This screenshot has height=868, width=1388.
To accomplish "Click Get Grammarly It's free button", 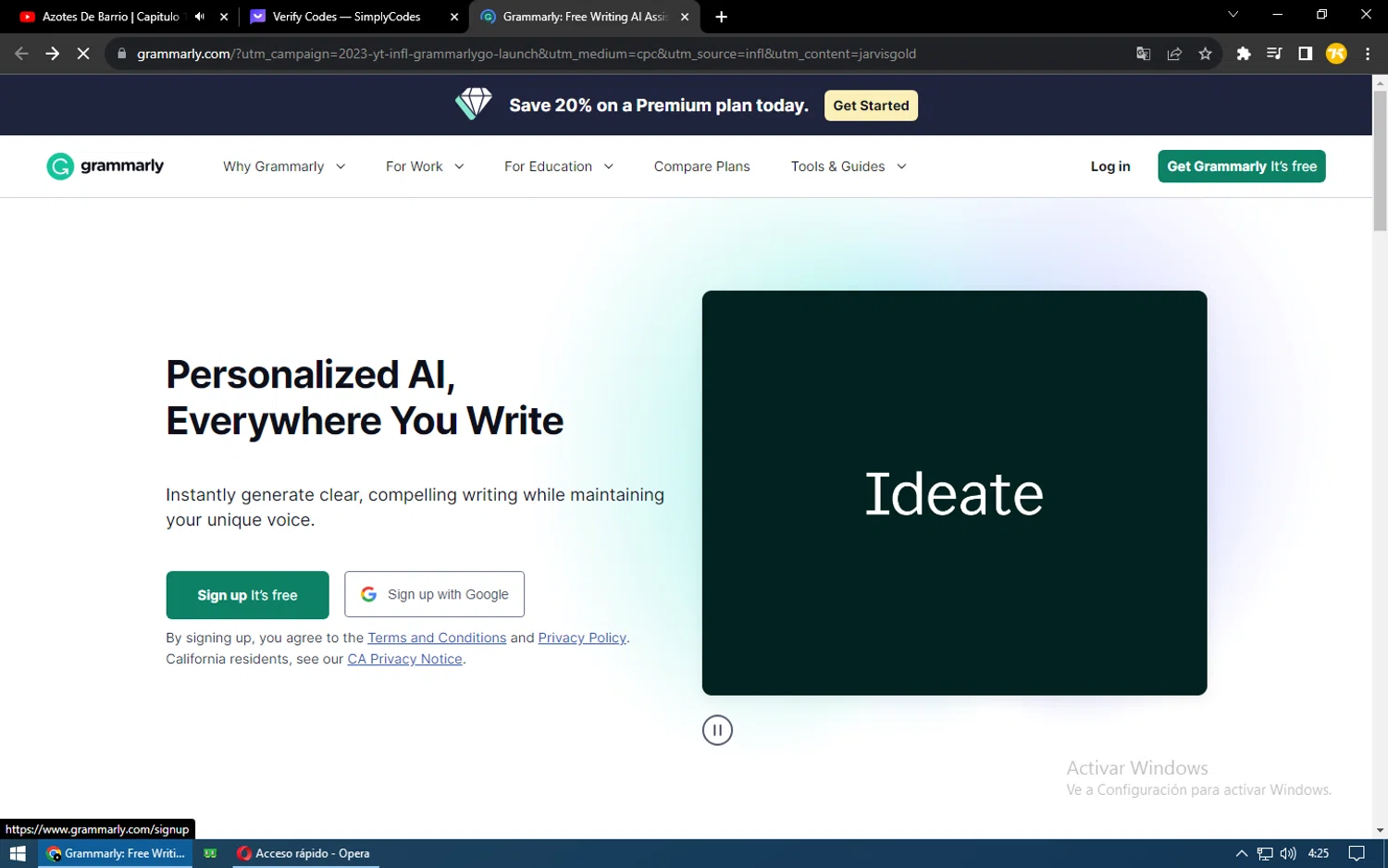I will click(x=1241, y=167).
